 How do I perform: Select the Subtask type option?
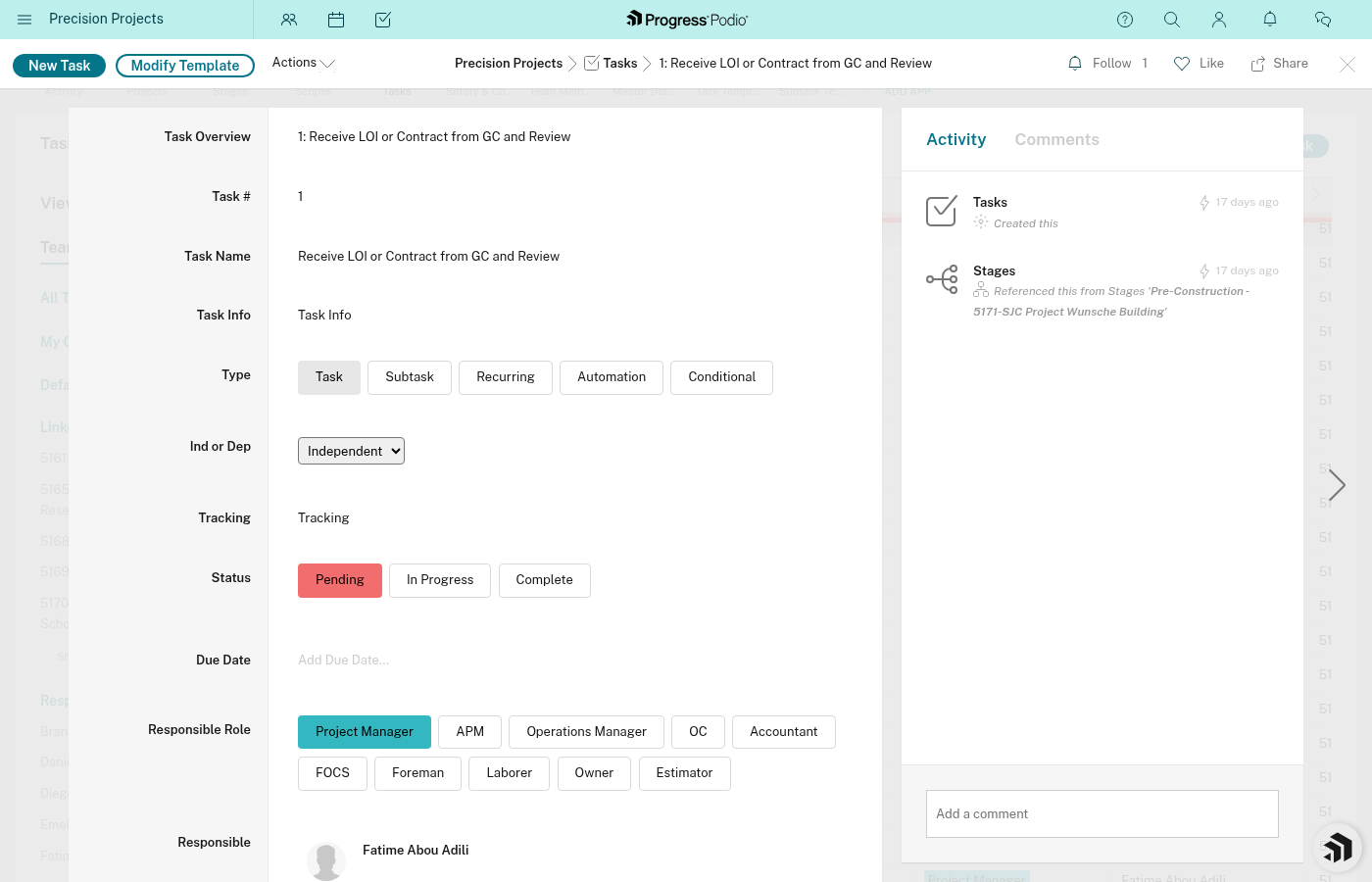point(409,377)
